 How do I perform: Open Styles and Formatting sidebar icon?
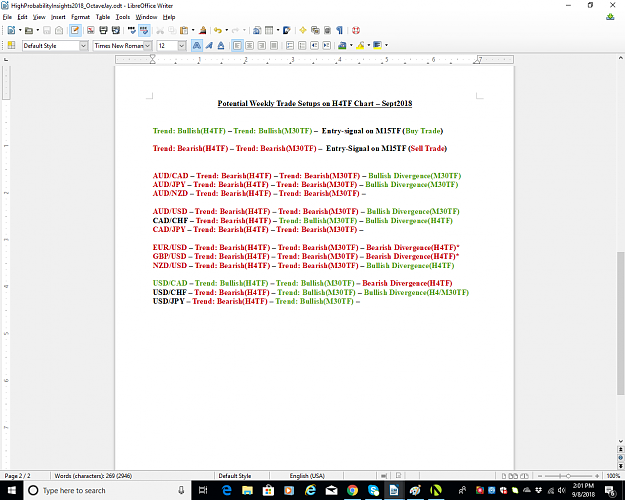(11, 45)
